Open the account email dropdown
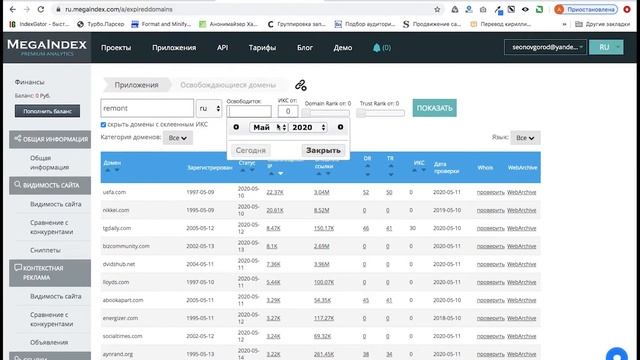640x360 pixels. click(x=545, y=47)
